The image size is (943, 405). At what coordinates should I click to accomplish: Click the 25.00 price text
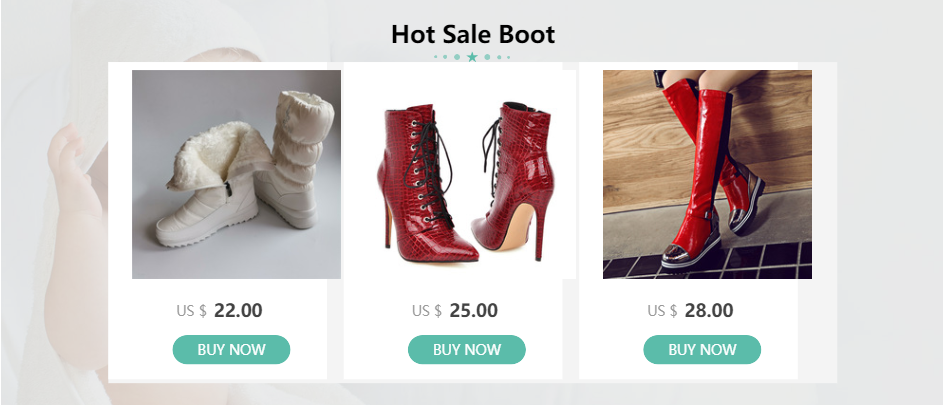(x=473, y=311)
